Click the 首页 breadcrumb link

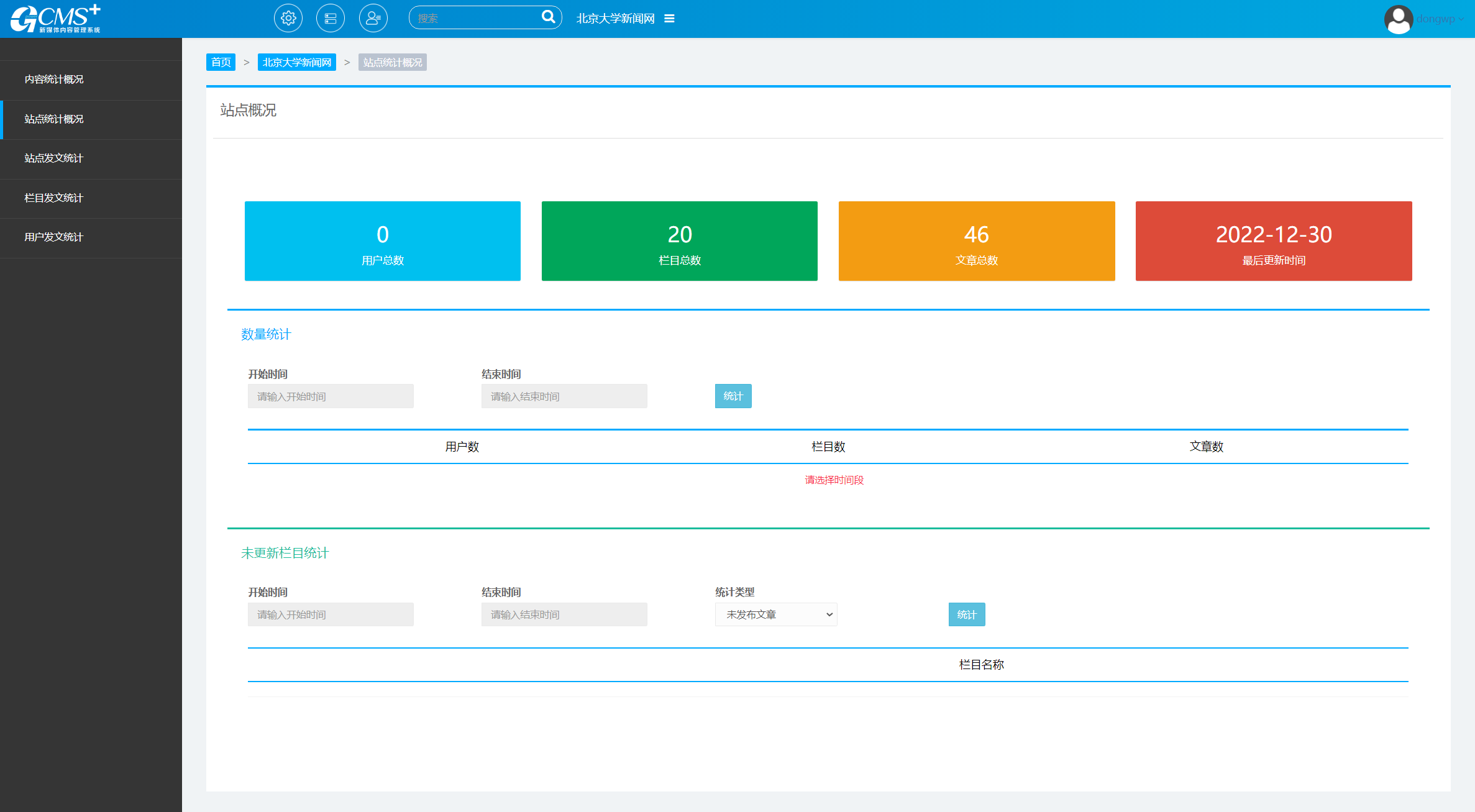click(221, 62)
